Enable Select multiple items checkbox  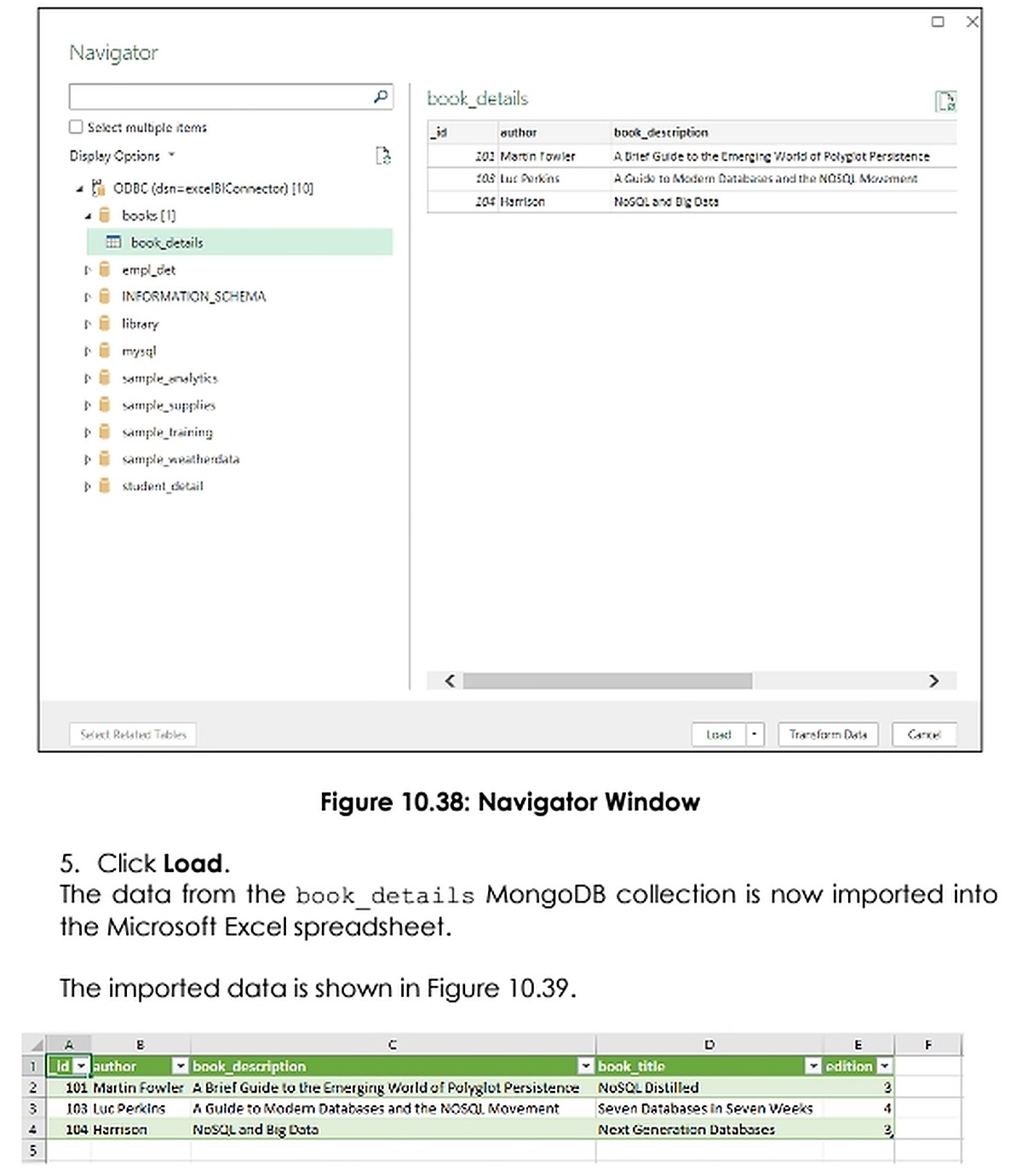click(76, 127)
